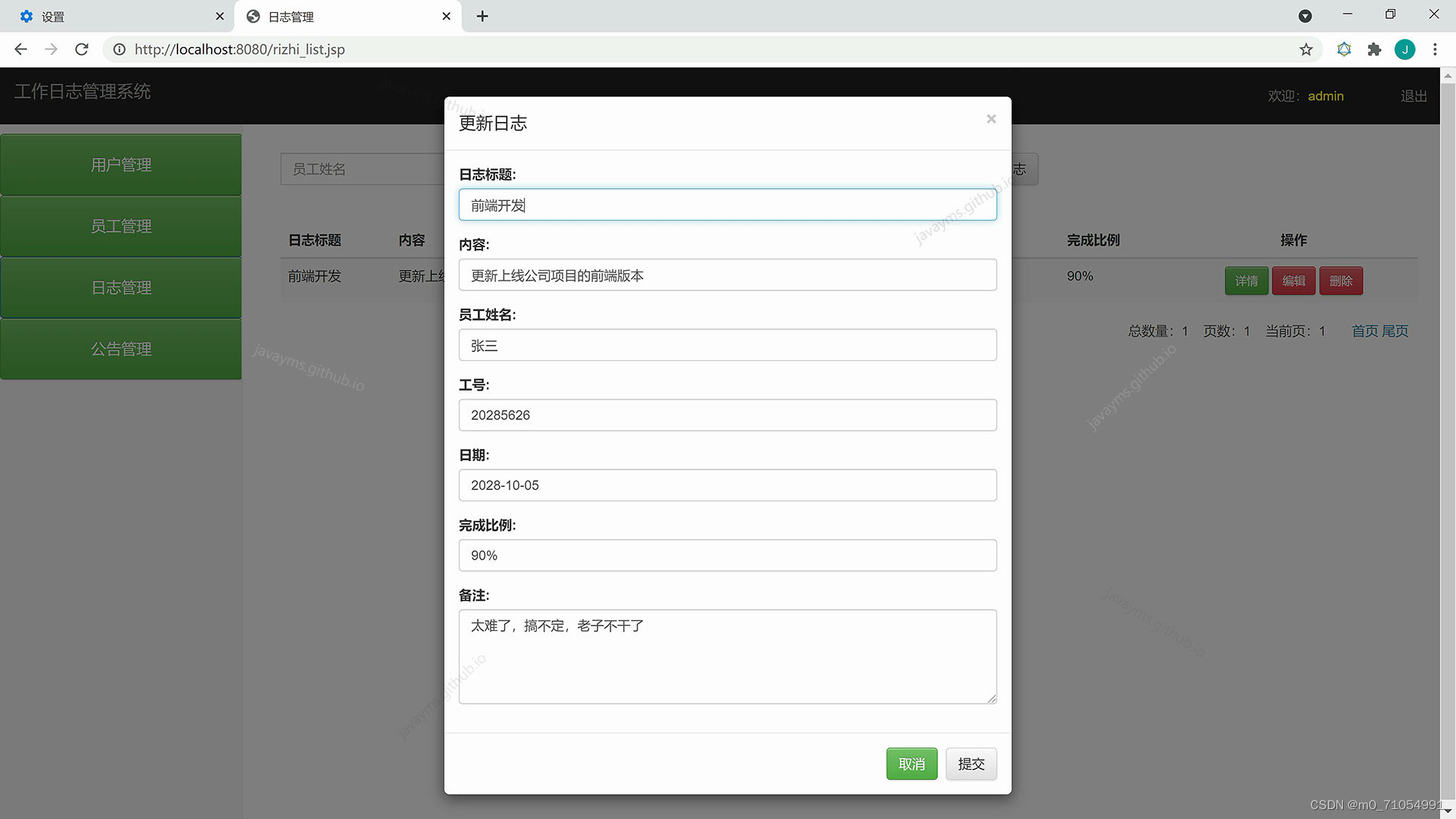1456x819 pixels.
Task: Click the browser address bar URL
Action: [x=240, y=49]
